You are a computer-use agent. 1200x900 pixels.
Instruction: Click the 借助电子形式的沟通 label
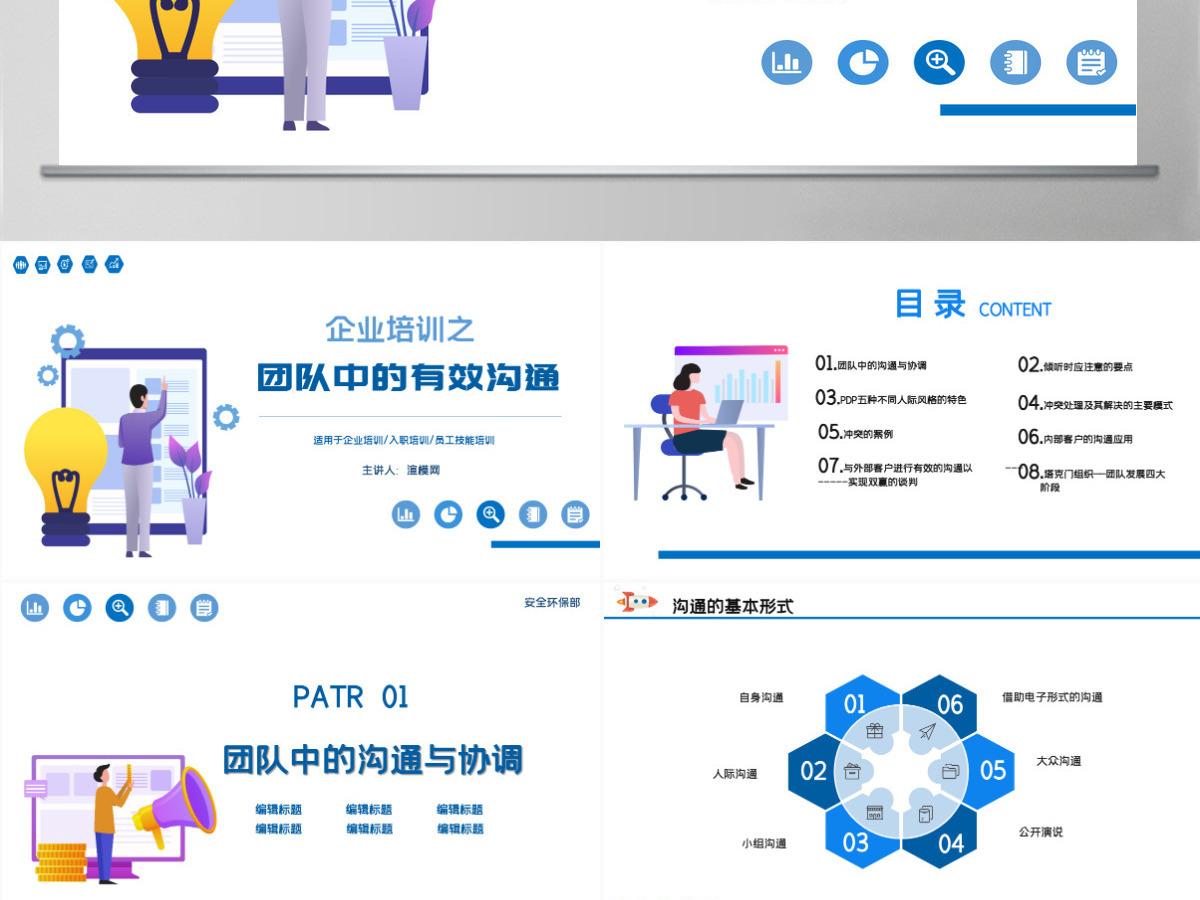pyautogui.click(x=1052, y=697)
